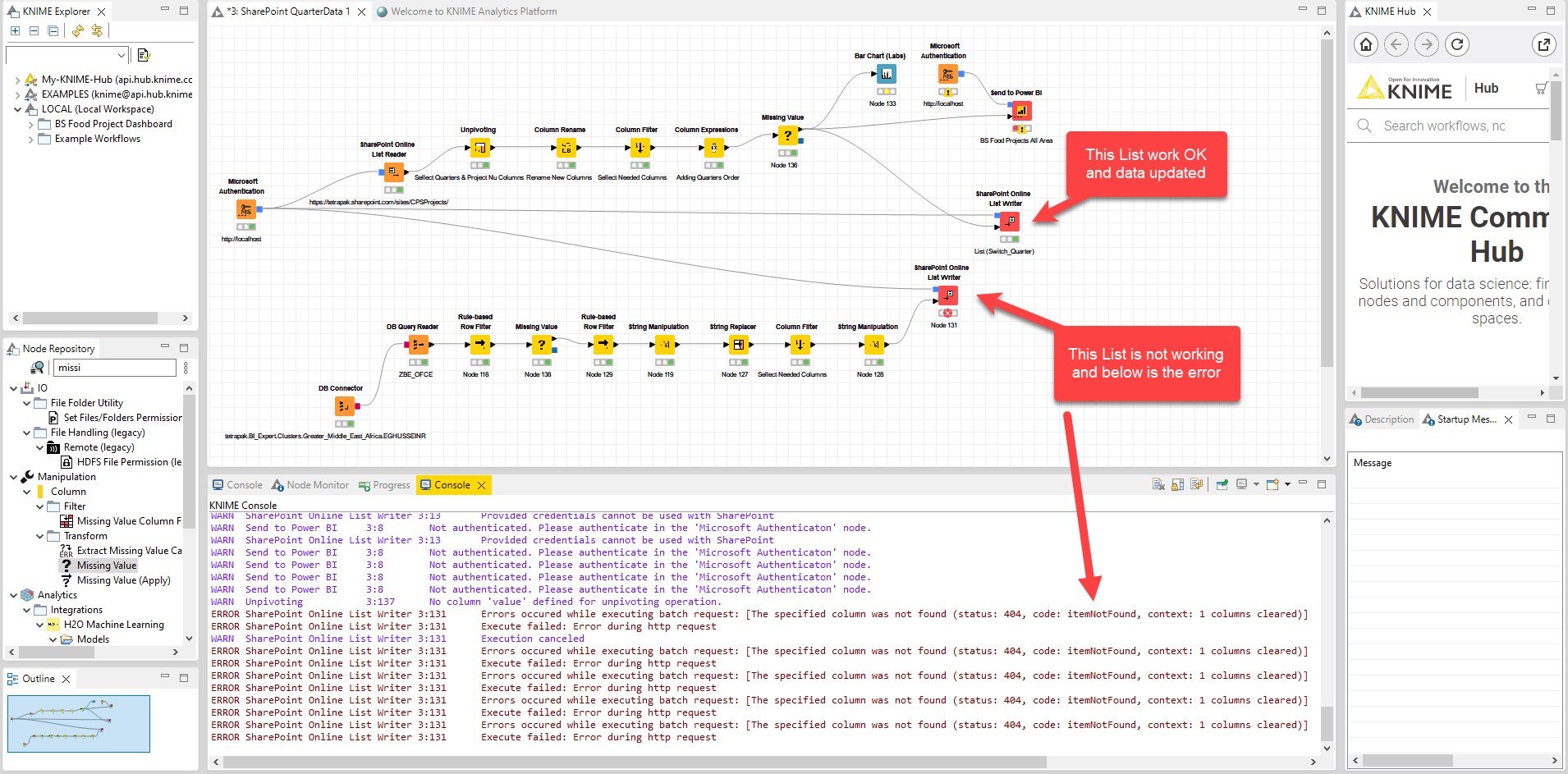Select the SharePoint Online List Reader node
Screen dimensions: 1568x774
coord(394,172)
